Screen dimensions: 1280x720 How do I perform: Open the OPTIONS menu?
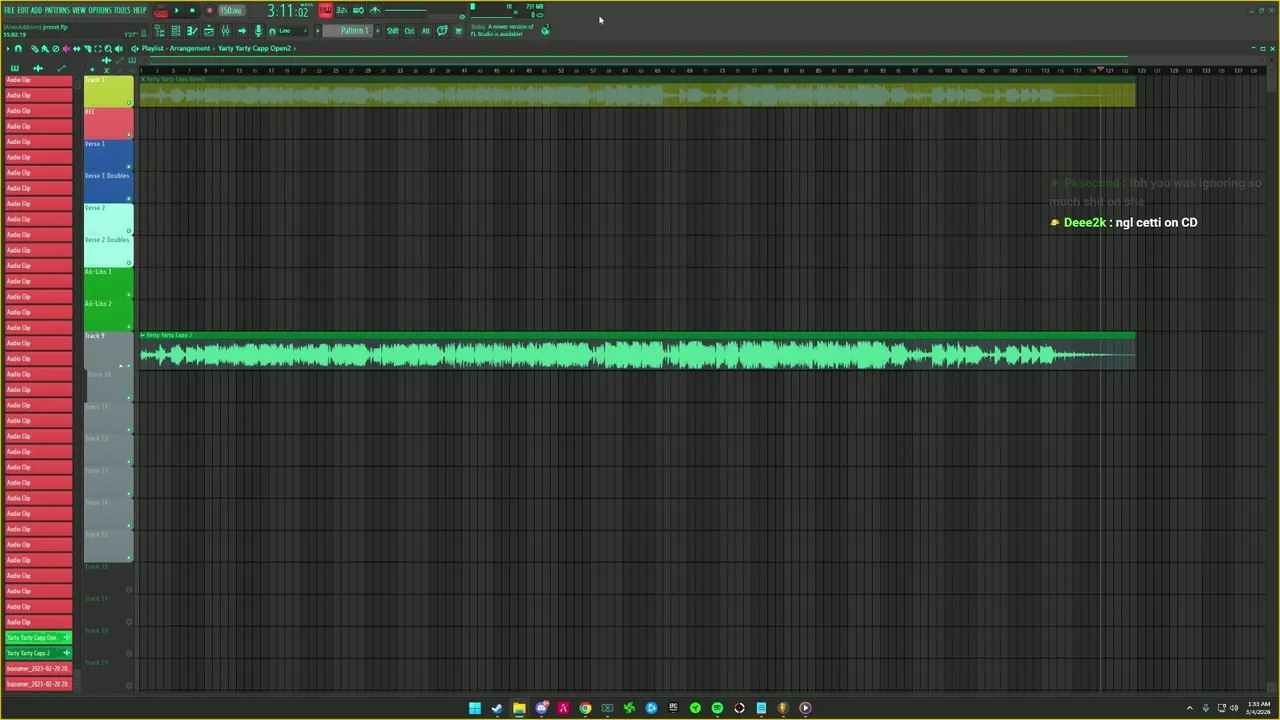click(100, 10)
